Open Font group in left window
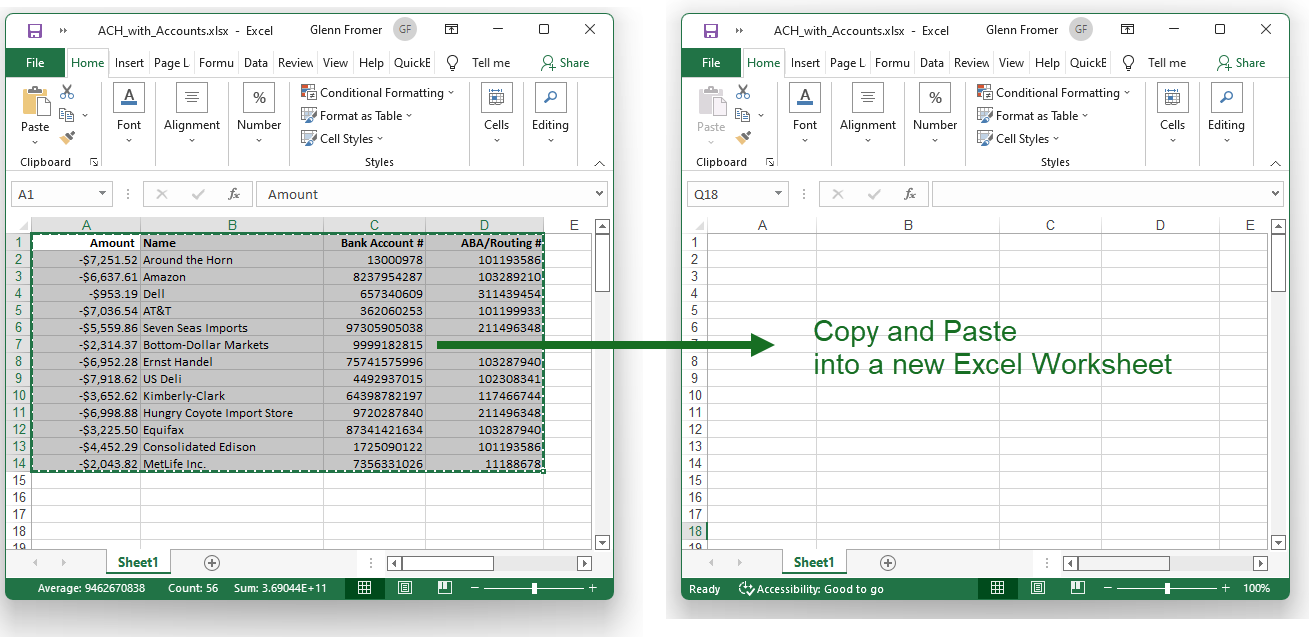The image size is (1309, 637). (129, 114)
